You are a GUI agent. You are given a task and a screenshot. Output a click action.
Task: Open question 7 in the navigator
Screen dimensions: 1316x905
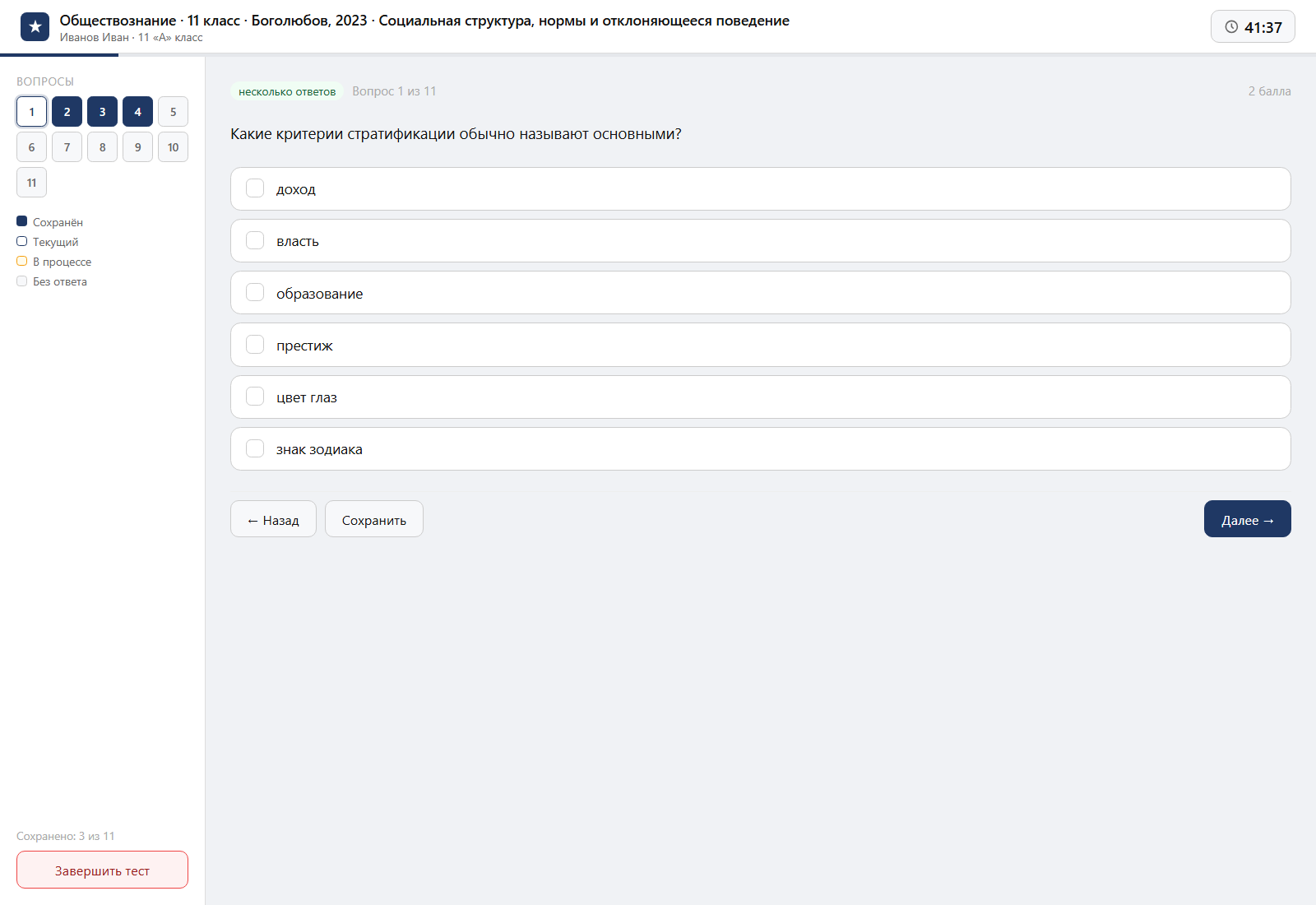(x=67, y=147)
